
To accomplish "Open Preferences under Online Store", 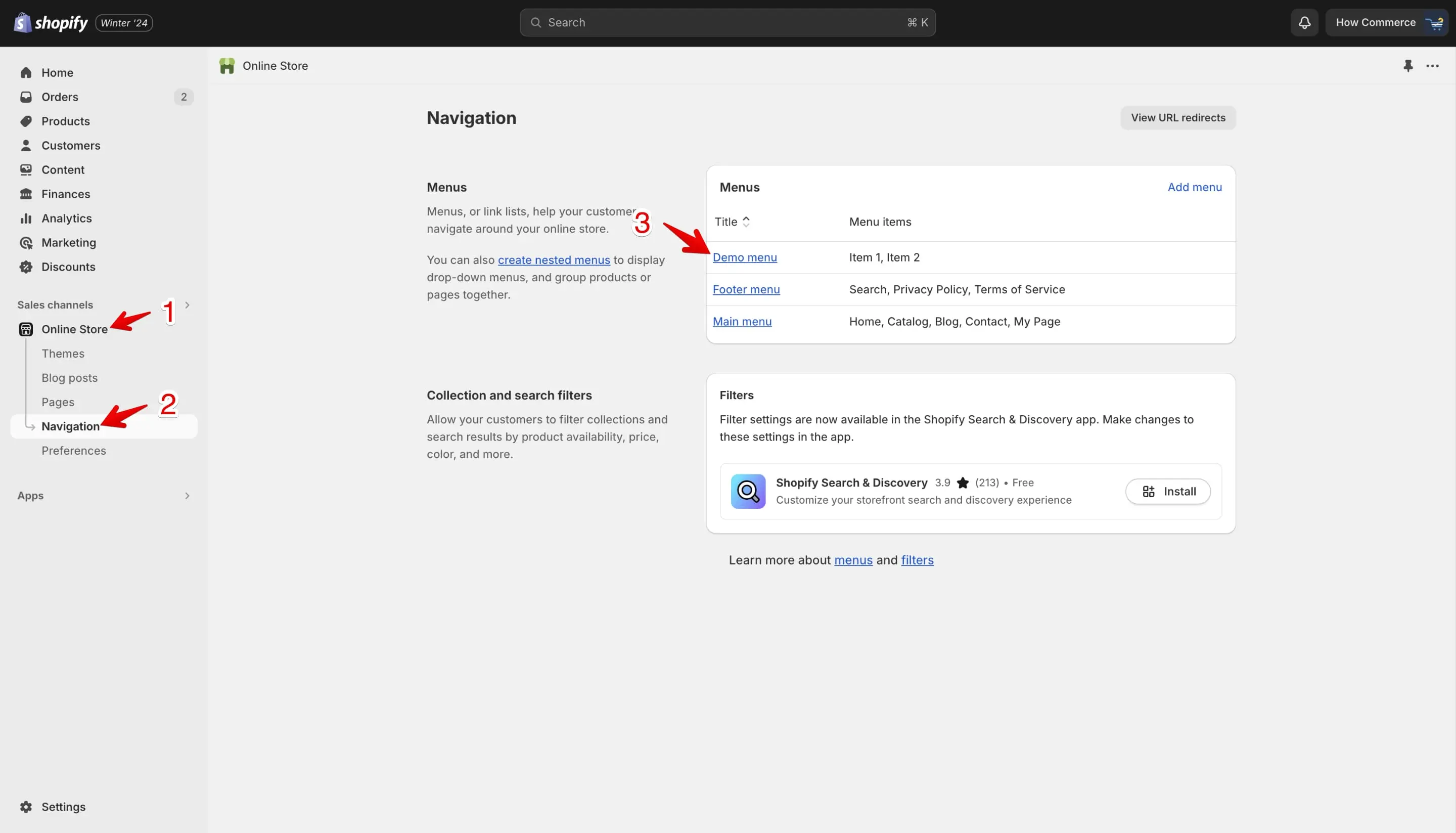I will 74,451.
